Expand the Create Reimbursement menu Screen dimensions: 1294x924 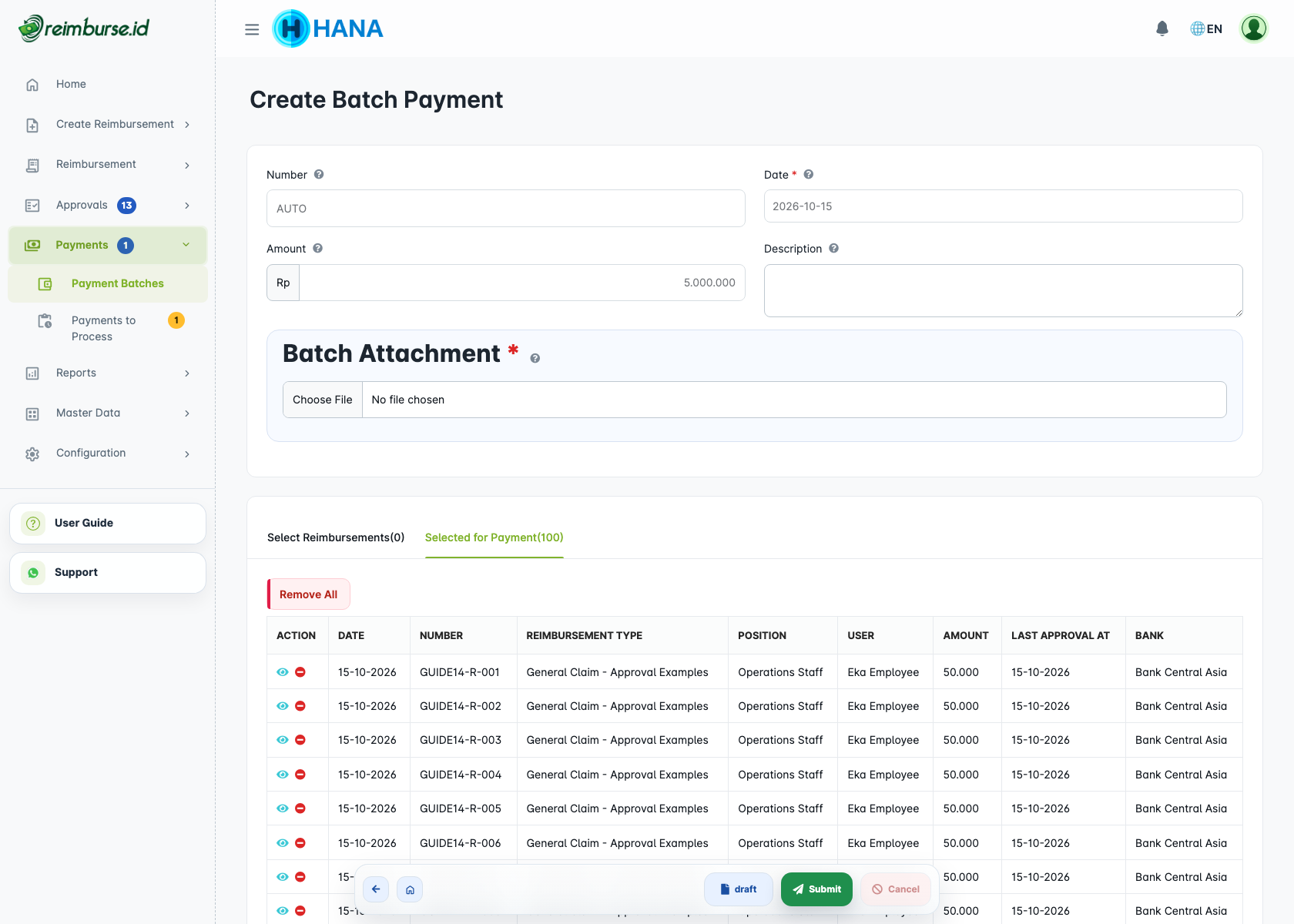point(108,124)
